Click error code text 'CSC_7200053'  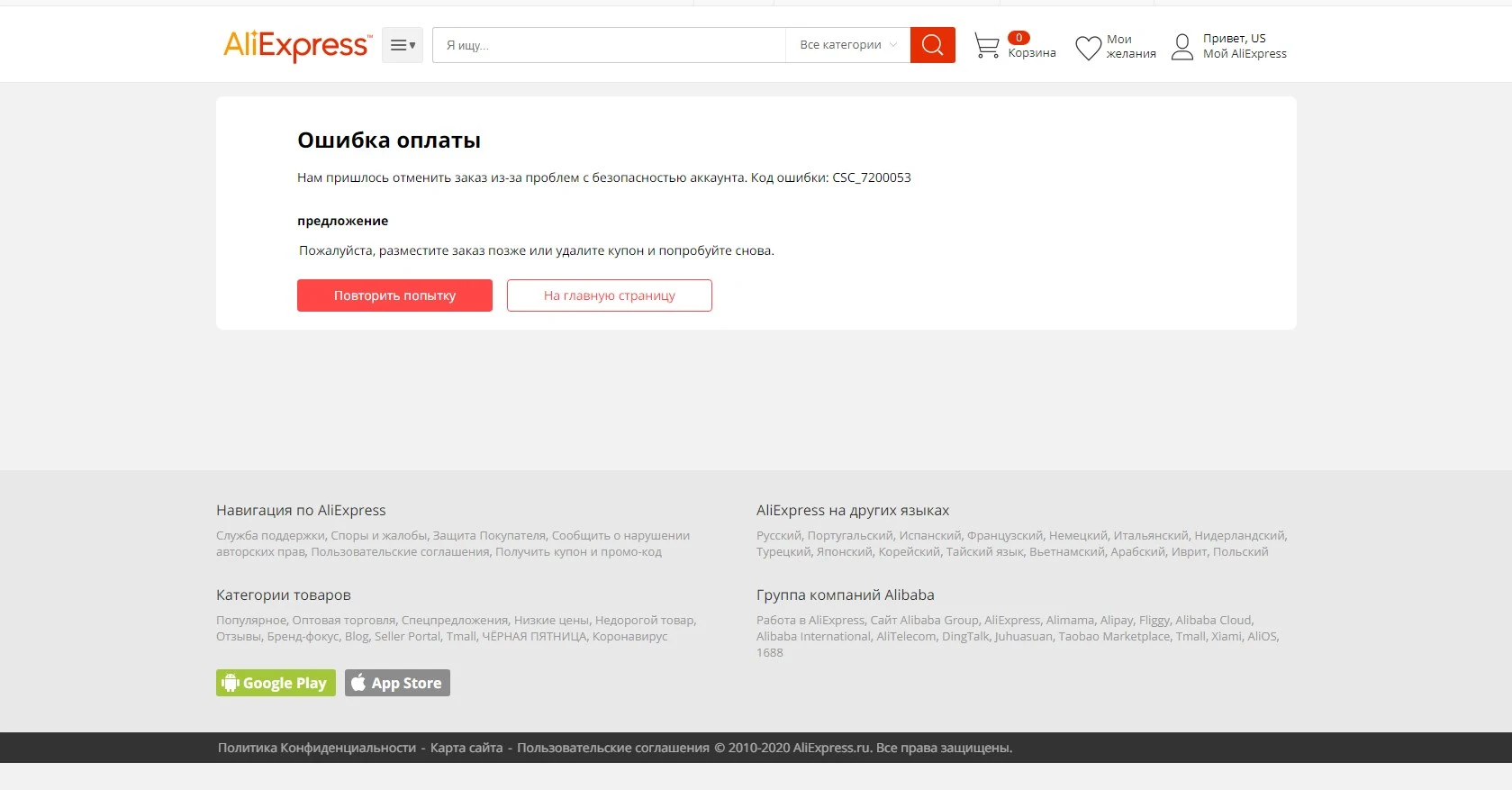[872, 177]
